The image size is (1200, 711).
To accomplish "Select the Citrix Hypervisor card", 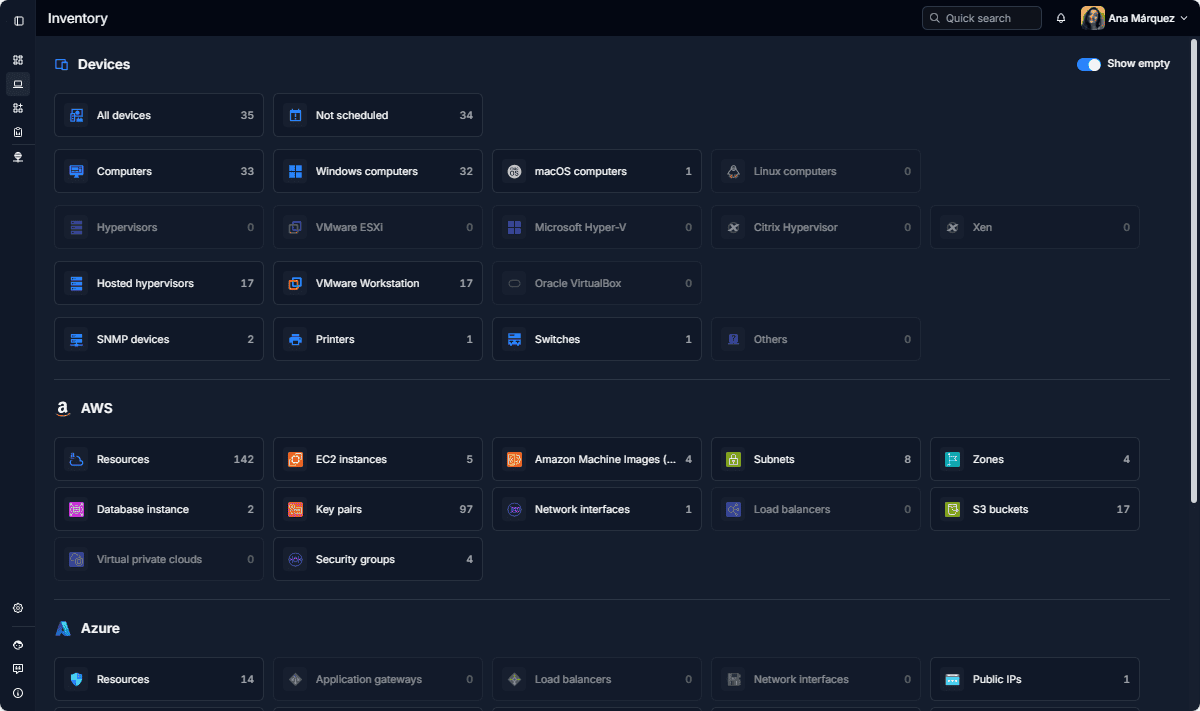I will pos(816,227).
